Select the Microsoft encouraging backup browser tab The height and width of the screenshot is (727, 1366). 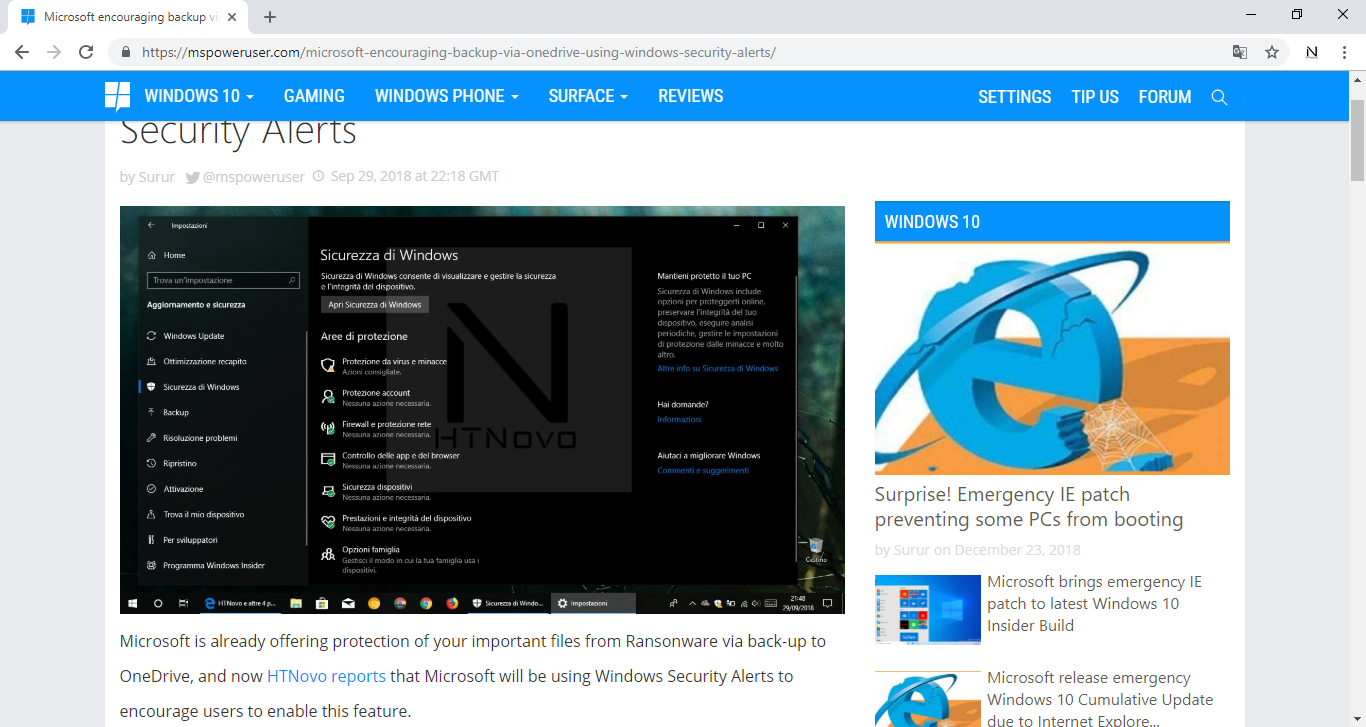coord(128,17)
